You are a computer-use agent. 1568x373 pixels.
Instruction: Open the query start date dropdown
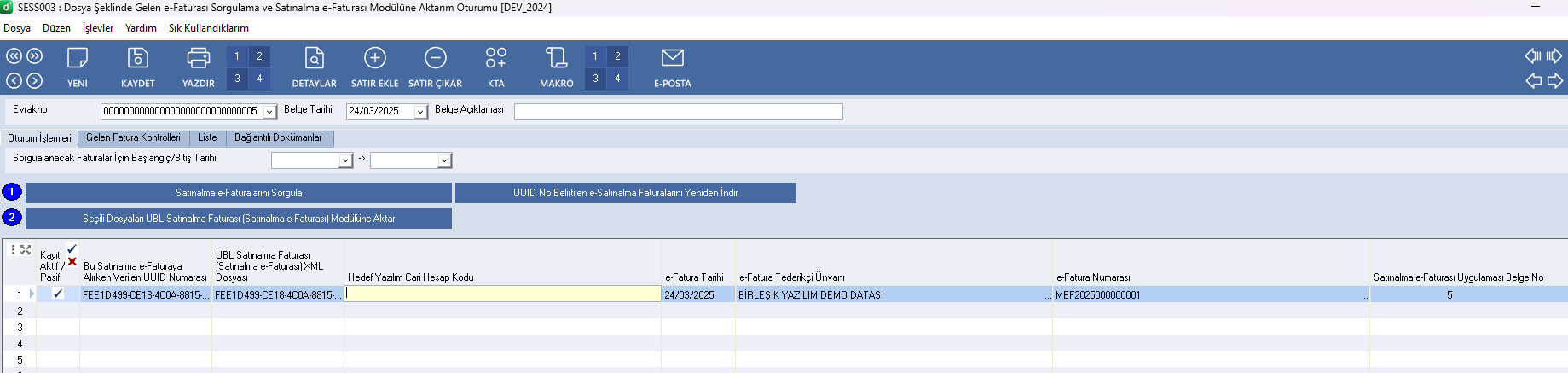tap(345, 160)
